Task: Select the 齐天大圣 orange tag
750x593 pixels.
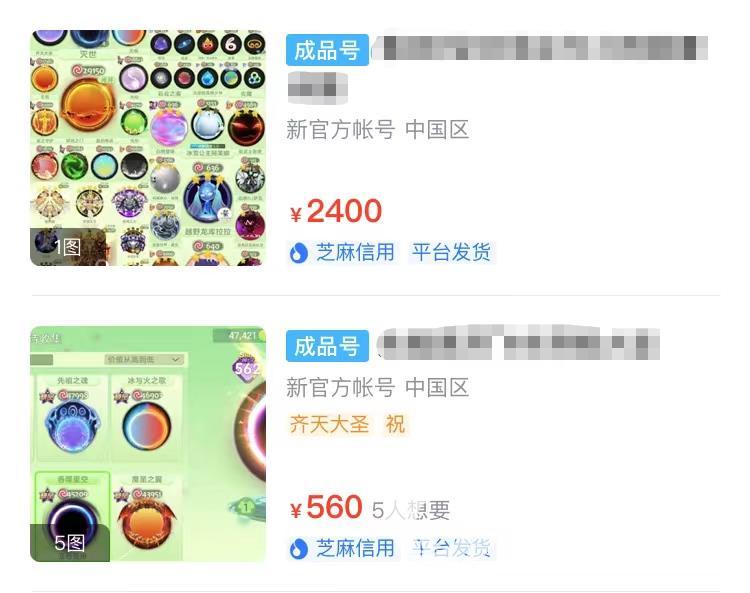Action: tap(329, 425)
